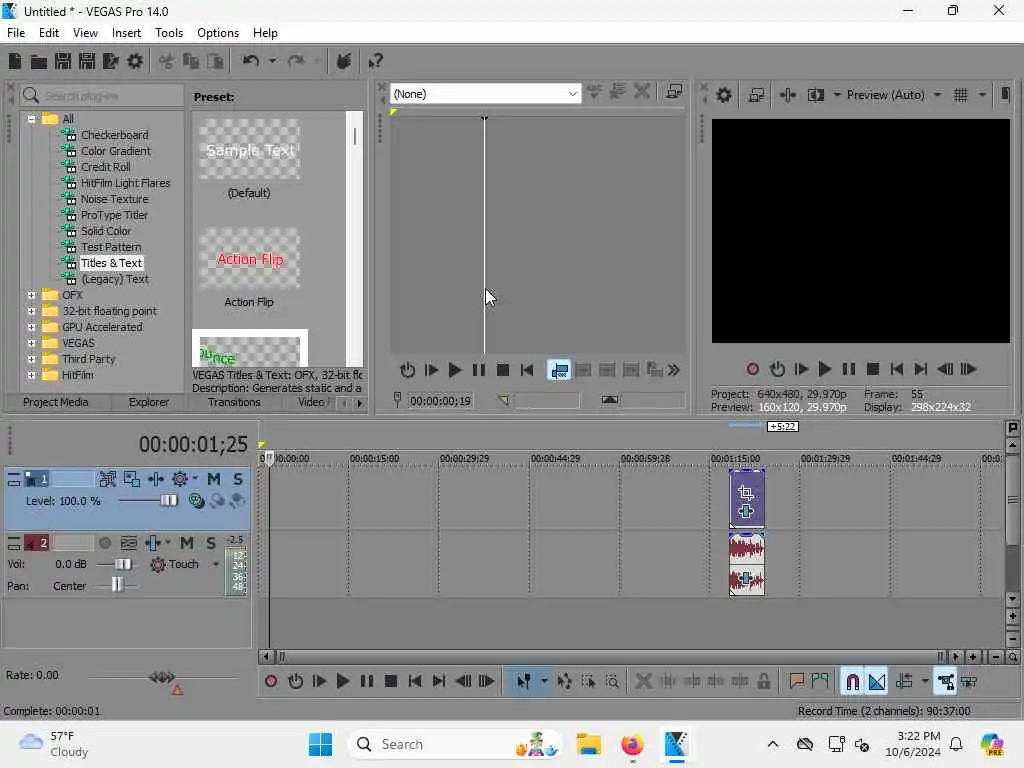Click the Insert Marker icon in timeline toolbar
1024x768 pixels.
point(796,681)
